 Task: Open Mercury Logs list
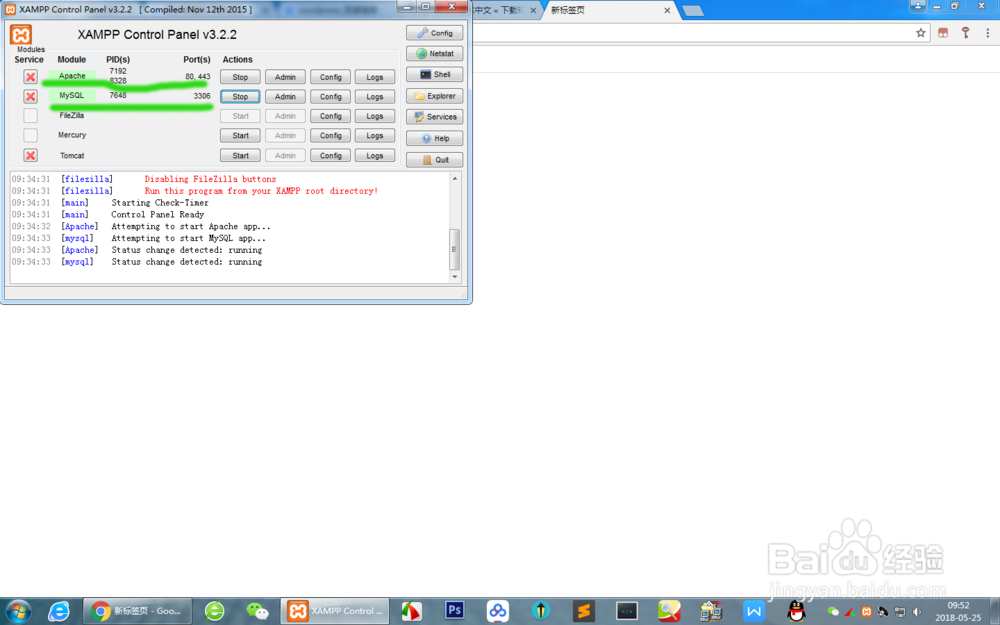(375, 136)
